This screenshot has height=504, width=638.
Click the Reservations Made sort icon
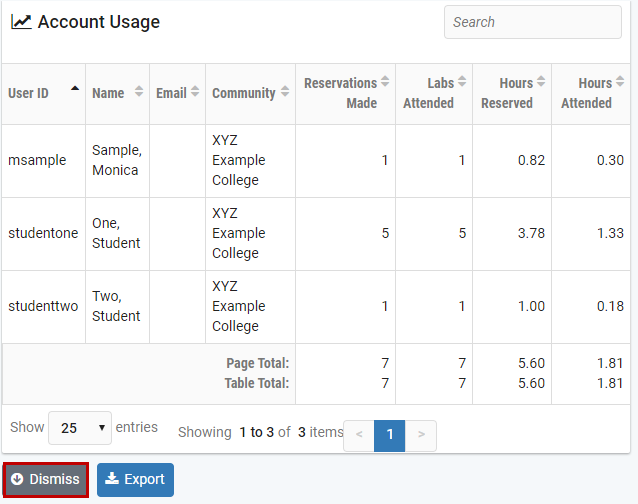(385, 83)
